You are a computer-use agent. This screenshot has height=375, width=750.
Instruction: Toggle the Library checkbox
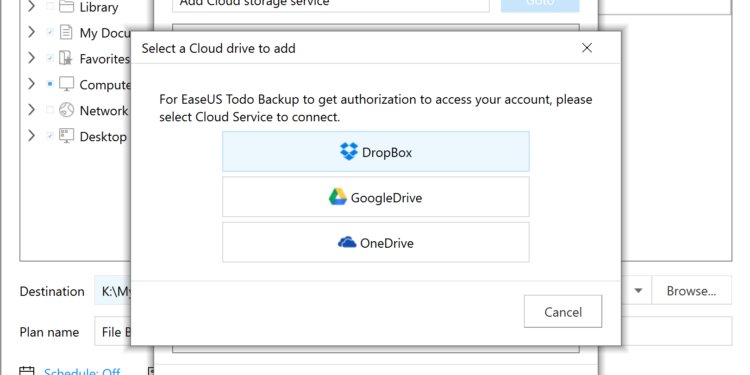[50, 7]
